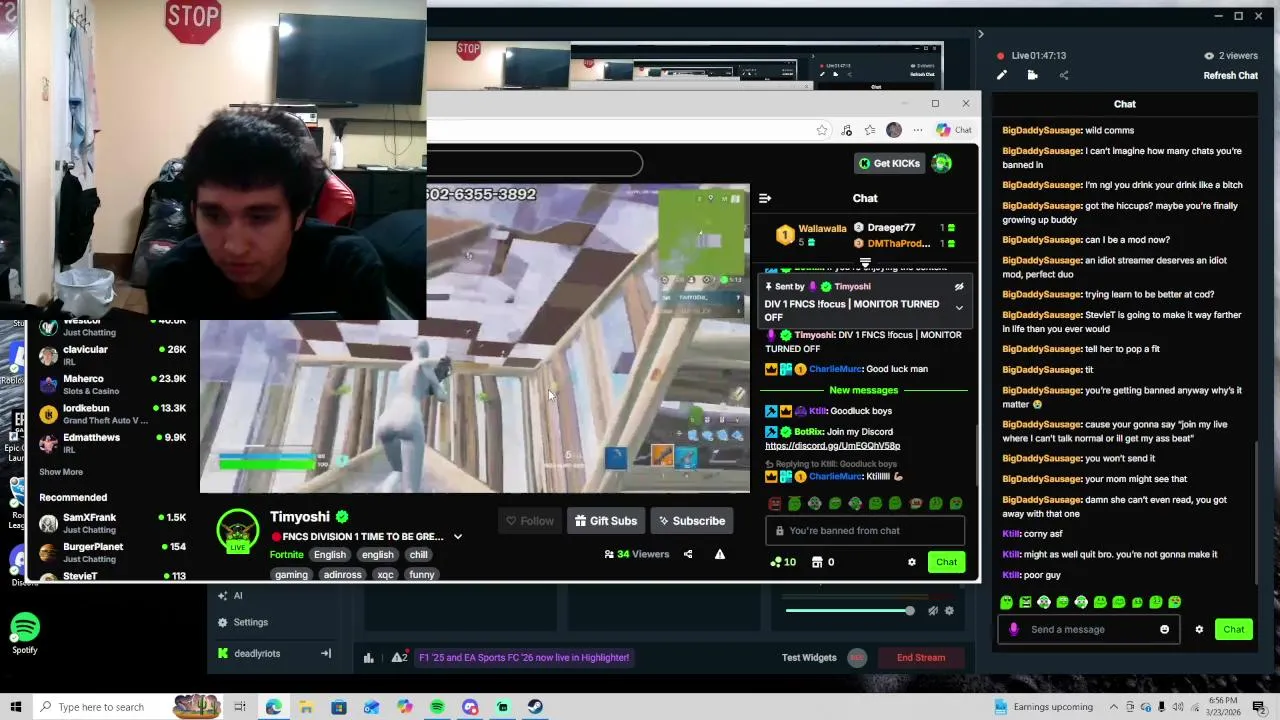The image size is (1280, 720).
Task: Open Kick chat settings gear icon
Action: [x=911, y=562]
